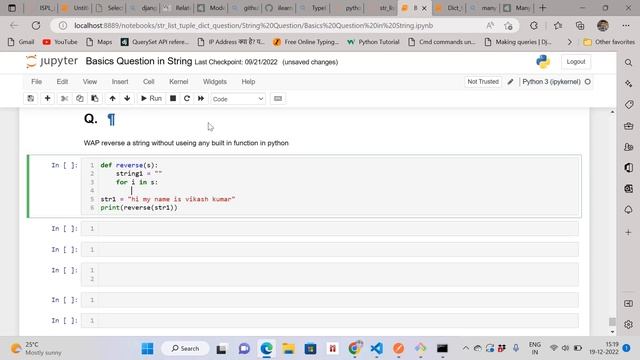This screenshot has height=360, width=640.
Task: Open the Windows Start button
Action: pyautogui.click(x=147, y=349)
